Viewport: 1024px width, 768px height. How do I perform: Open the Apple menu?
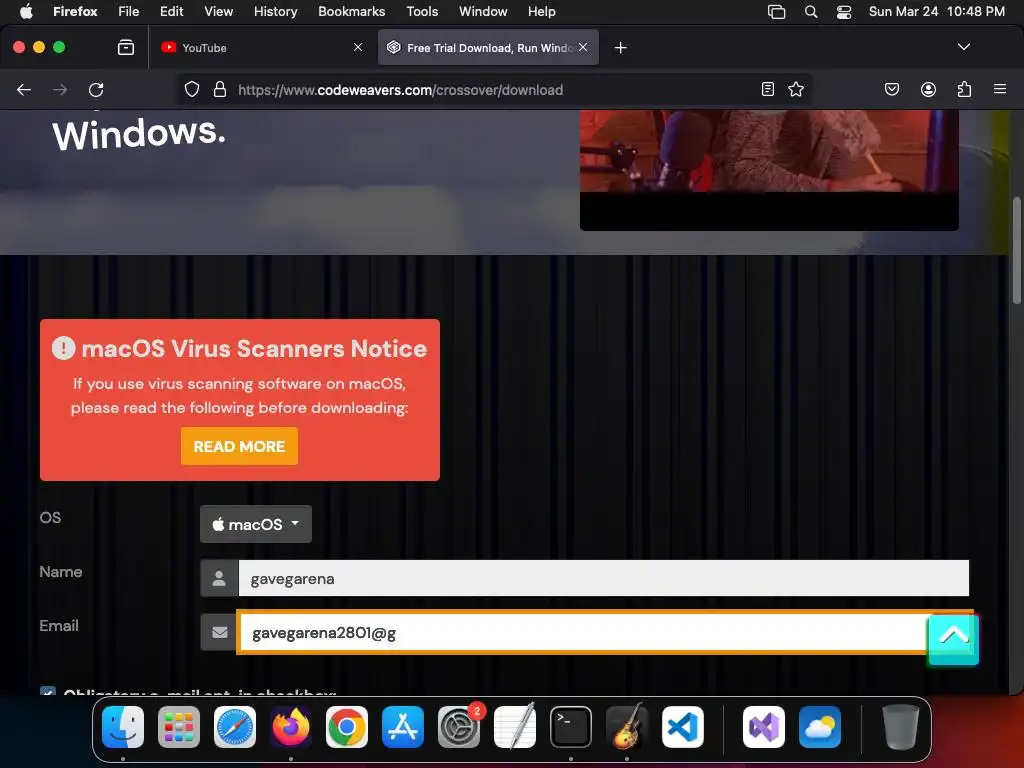tap(25, 11)
